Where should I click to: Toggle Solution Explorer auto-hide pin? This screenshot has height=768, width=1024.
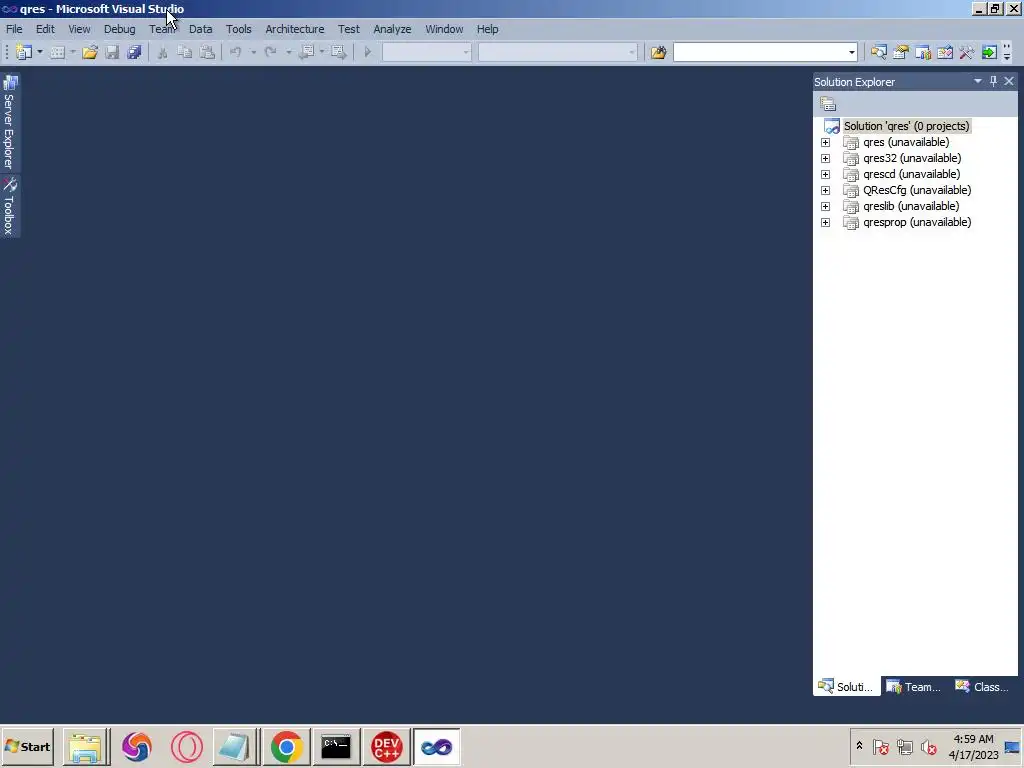tap(993, 81)
